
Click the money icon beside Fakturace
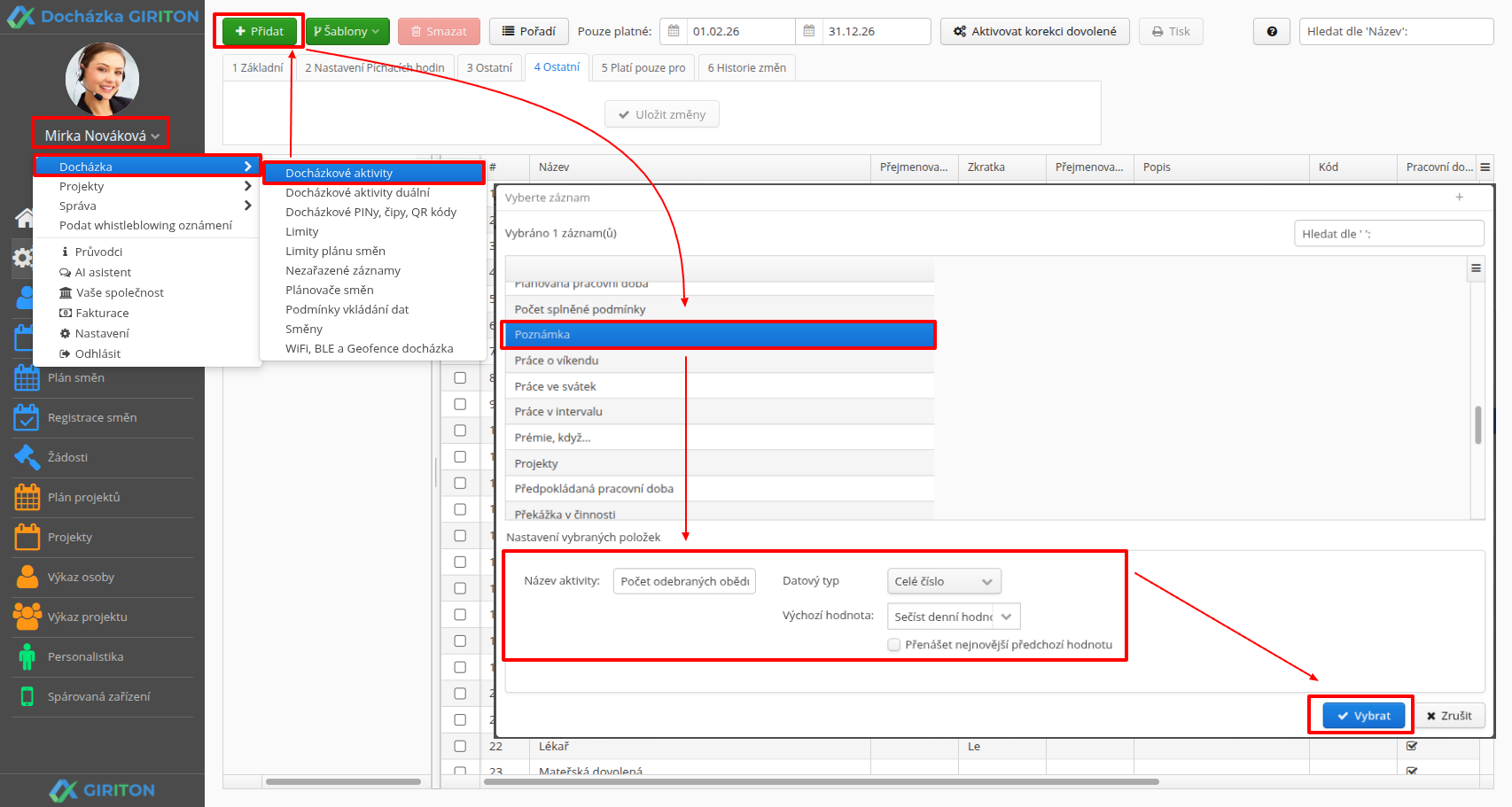coord(65,313)
